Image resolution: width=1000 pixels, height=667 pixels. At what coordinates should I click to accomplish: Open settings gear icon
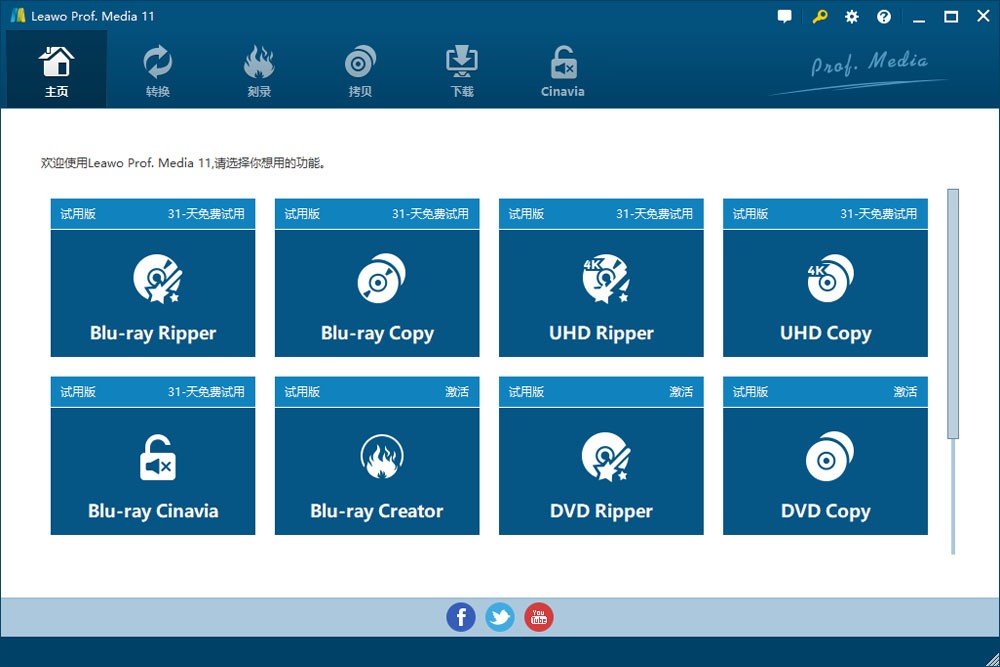[851, 17]
